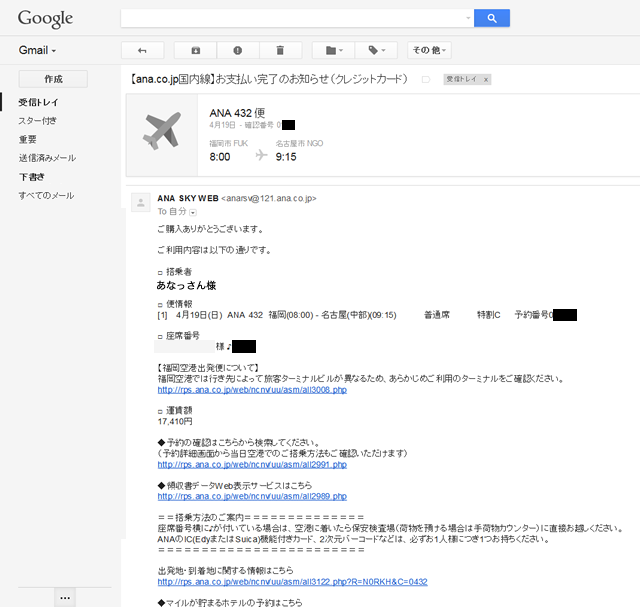Image resolution: width=640 pixels, height=607 pixels.
Task: Report spam using the exclamation icon
Action: point(238,50)
